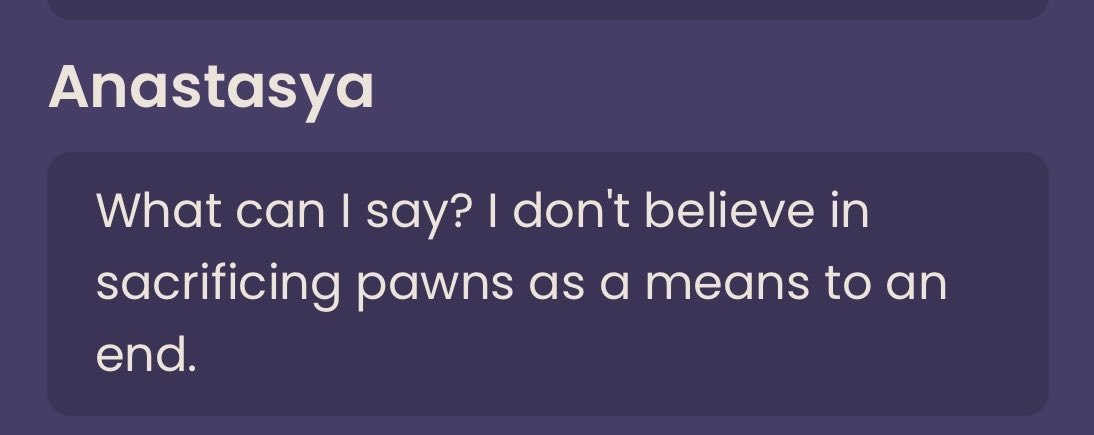The image size is (1094, 435).
Task: Click the word "means" in the message
Action: [x=726, y=283]
